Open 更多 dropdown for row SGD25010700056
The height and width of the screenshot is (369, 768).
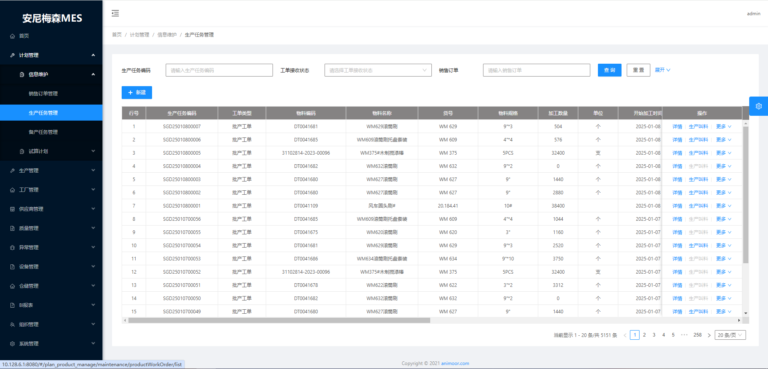pyautogui.click(x=723, y=219)
